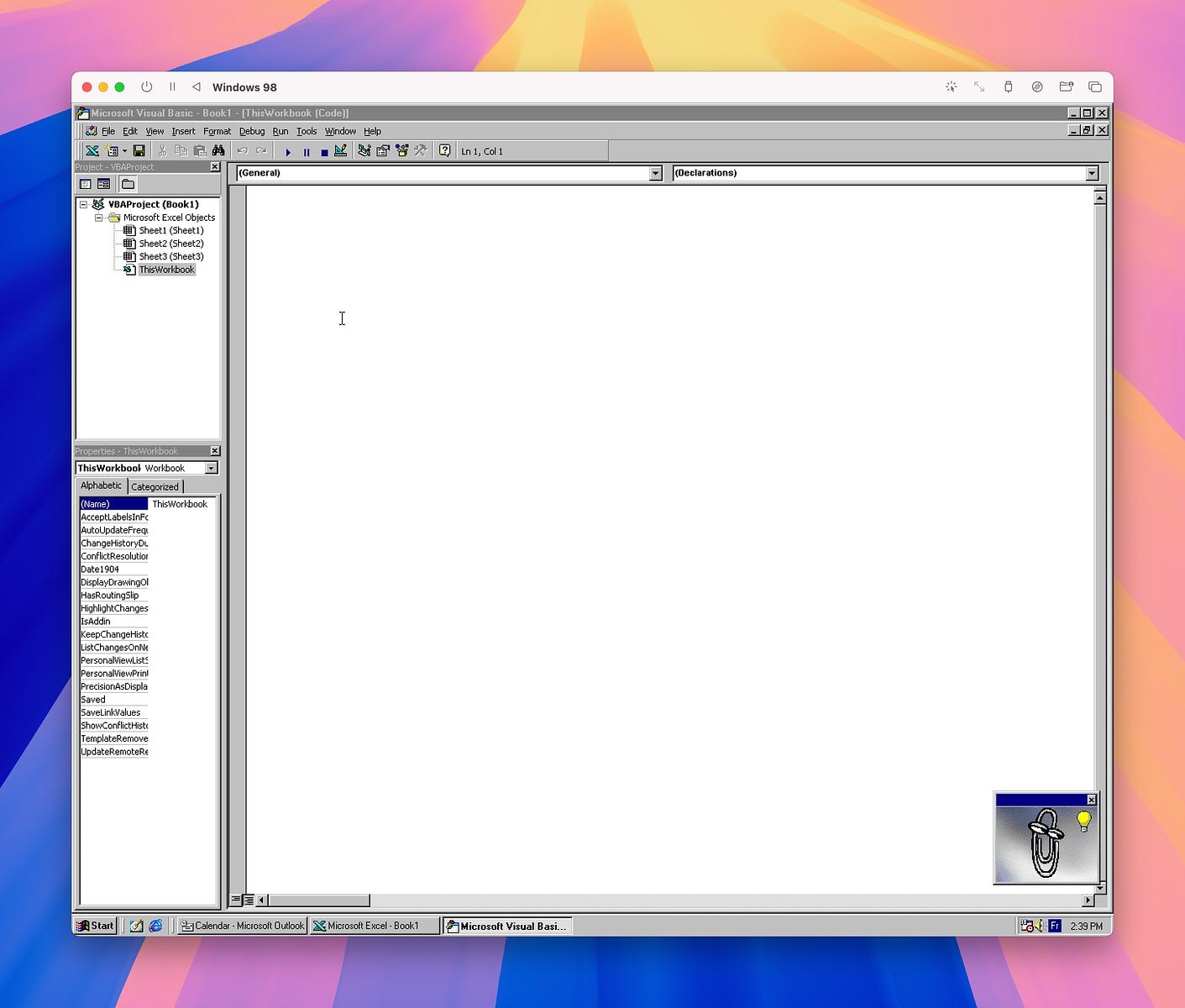Open the (General) object dropdown

[655, 173]
